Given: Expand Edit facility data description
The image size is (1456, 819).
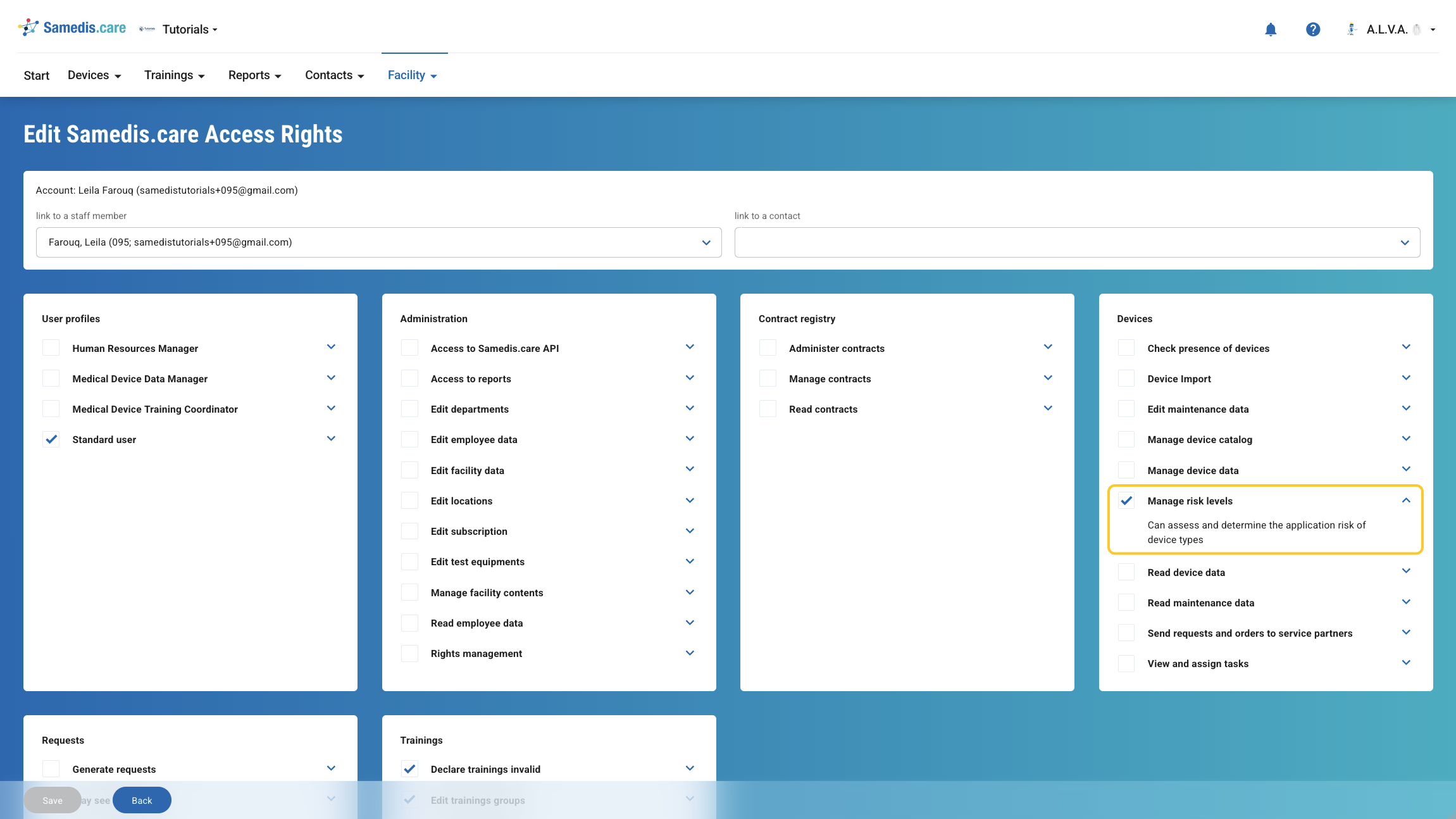Looking at the screenshot, I should [690, 469].
